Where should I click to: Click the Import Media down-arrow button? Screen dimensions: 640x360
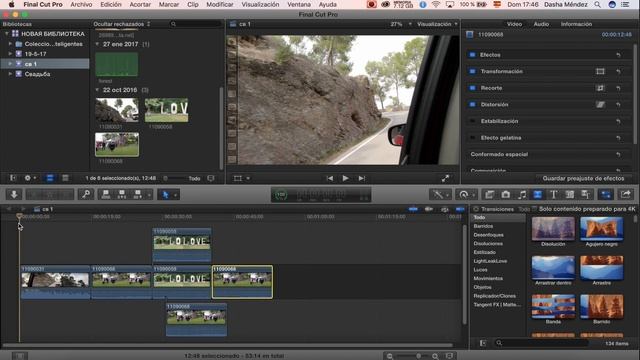click(14, 194)
